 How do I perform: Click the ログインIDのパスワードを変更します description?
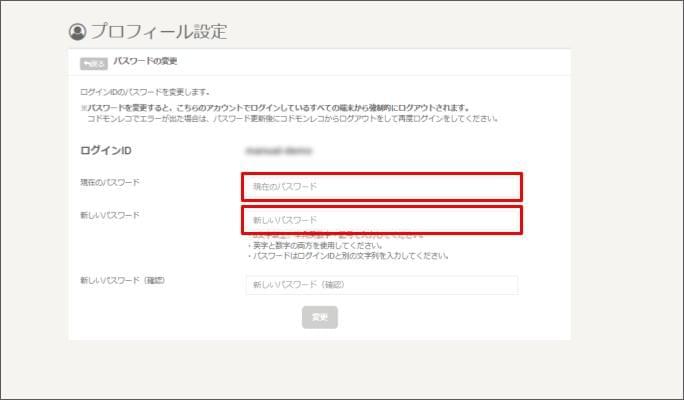145,92
